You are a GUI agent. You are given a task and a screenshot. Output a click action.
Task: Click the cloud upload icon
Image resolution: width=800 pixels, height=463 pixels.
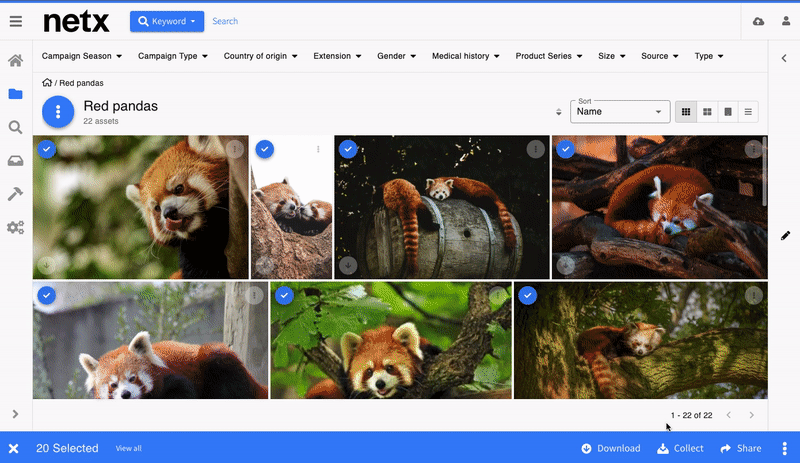click(x=758, y=21)
